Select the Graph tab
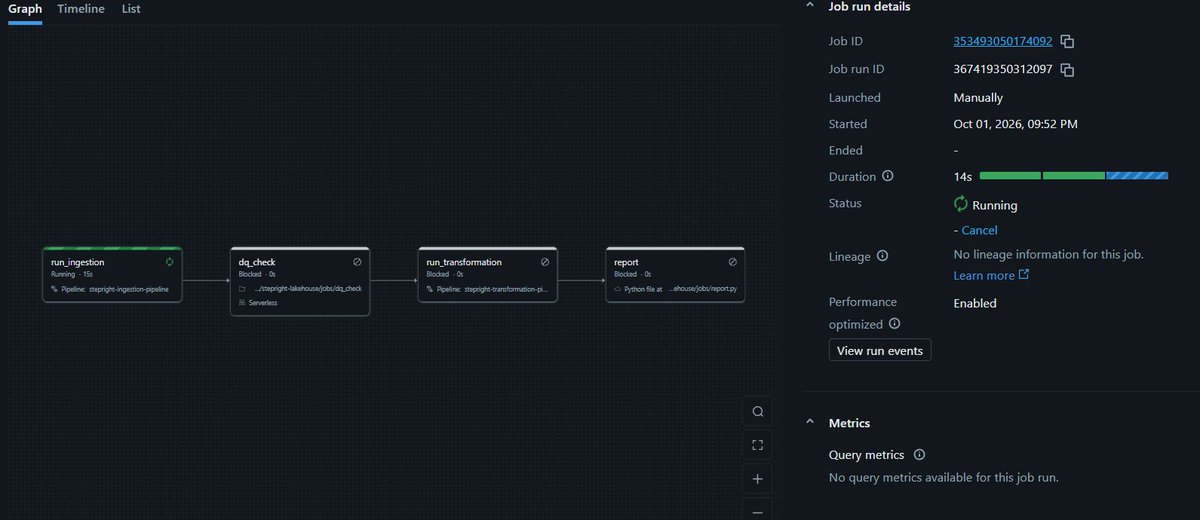1200x520 pixels. pyautogui.click(x=25, y=9)
